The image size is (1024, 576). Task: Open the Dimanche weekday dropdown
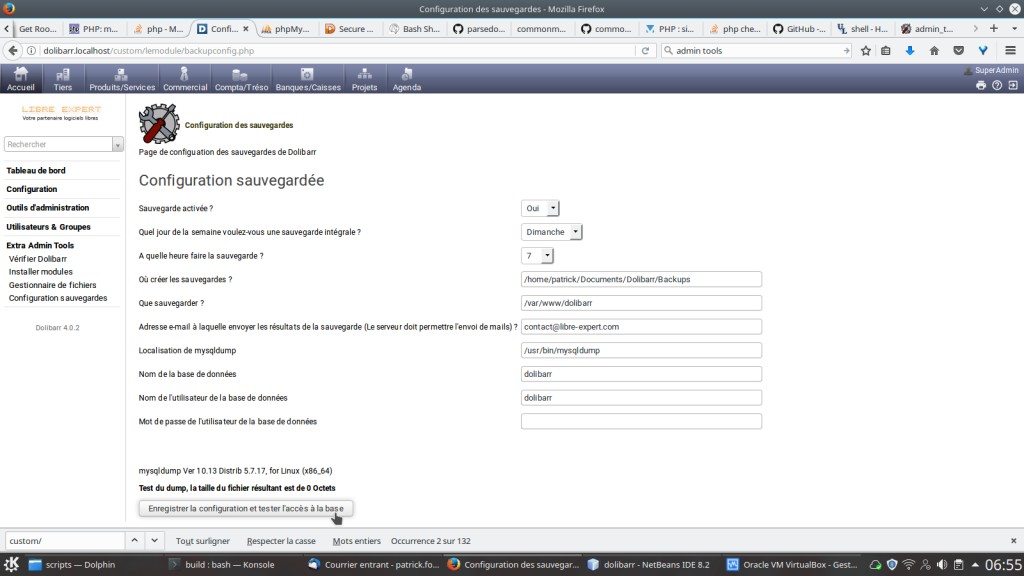(x=552, y=232)
